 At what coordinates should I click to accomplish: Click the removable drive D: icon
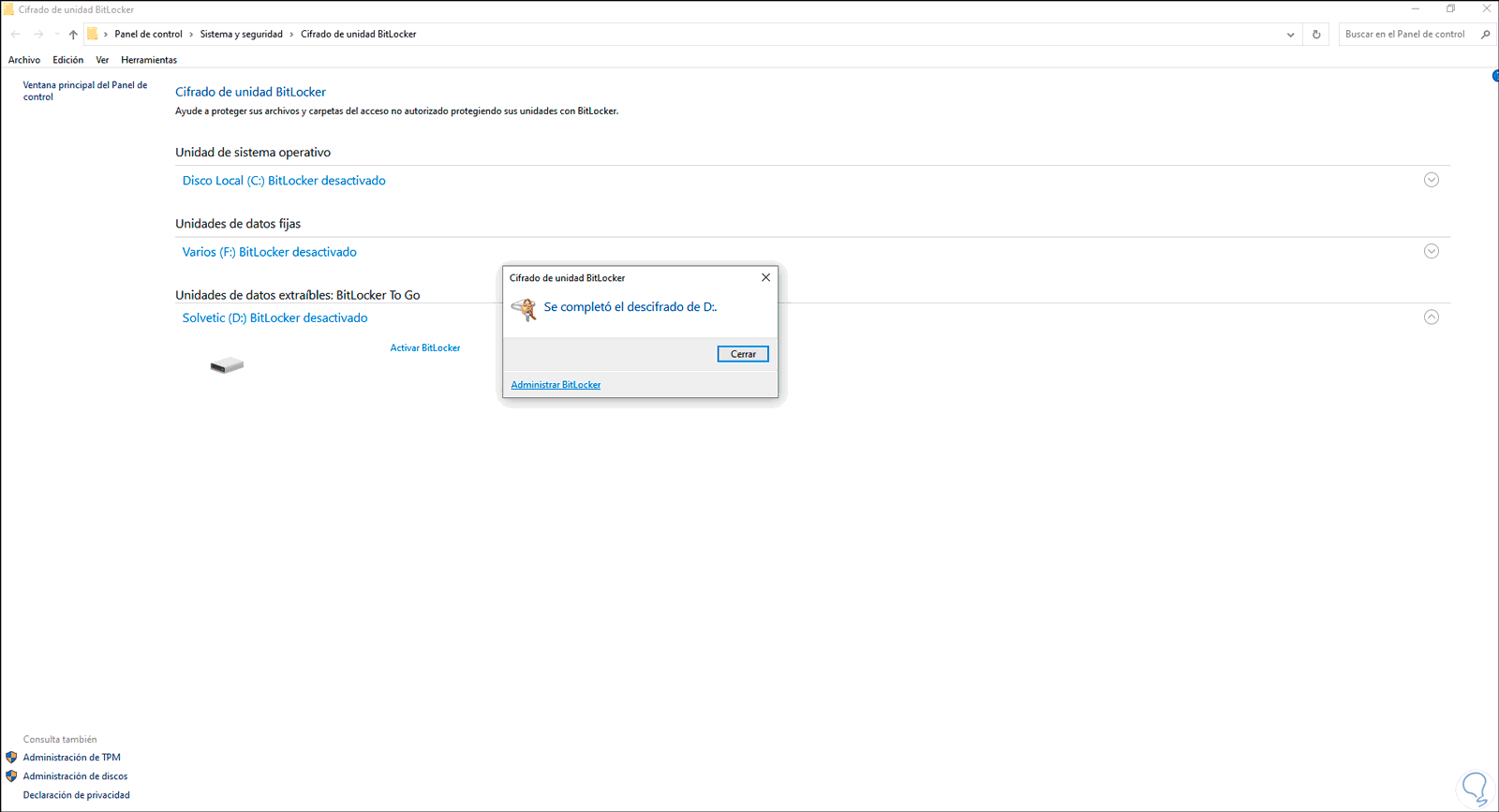[x=227, y=365]
